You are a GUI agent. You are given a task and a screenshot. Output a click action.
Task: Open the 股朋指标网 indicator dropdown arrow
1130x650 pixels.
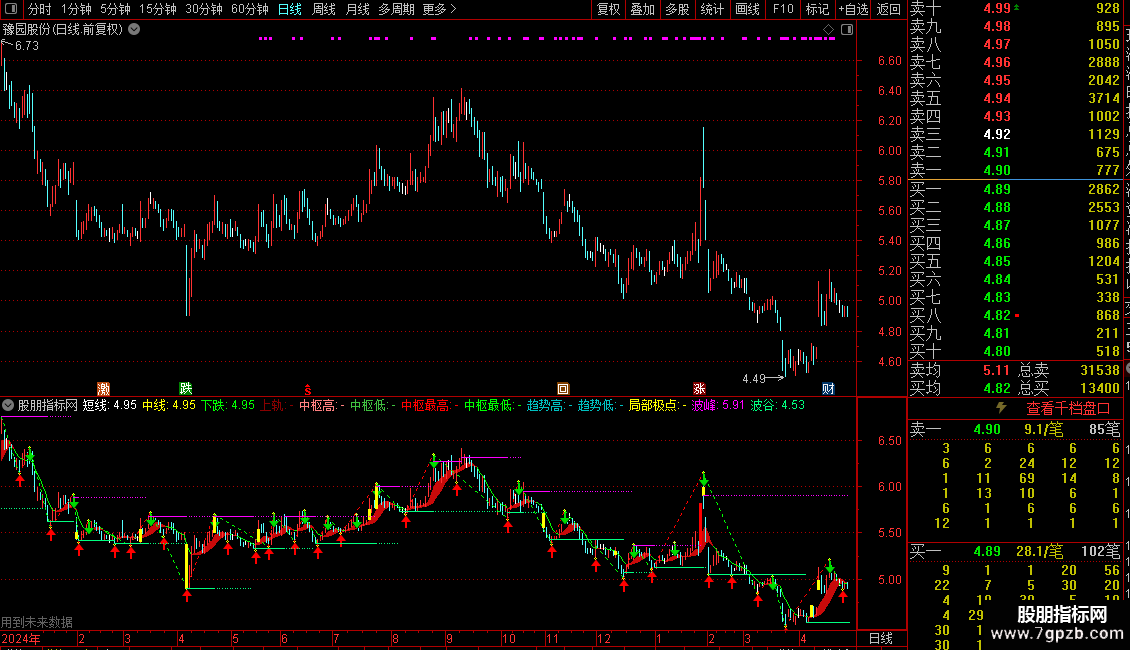pyautogui.click(x=8, y=405)
